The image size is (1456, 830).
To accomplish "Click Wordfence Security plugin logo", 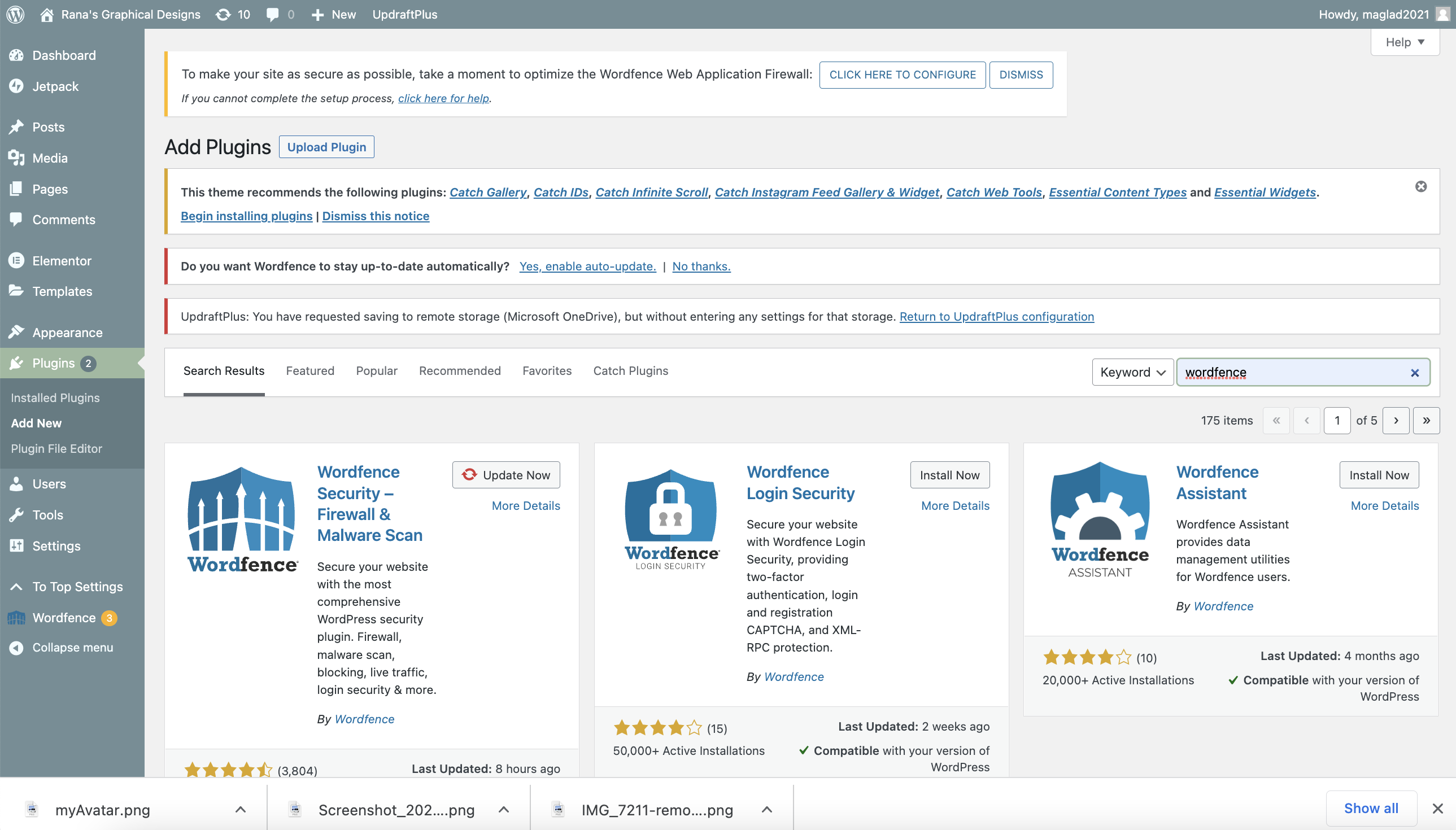I will click(242, 519).
